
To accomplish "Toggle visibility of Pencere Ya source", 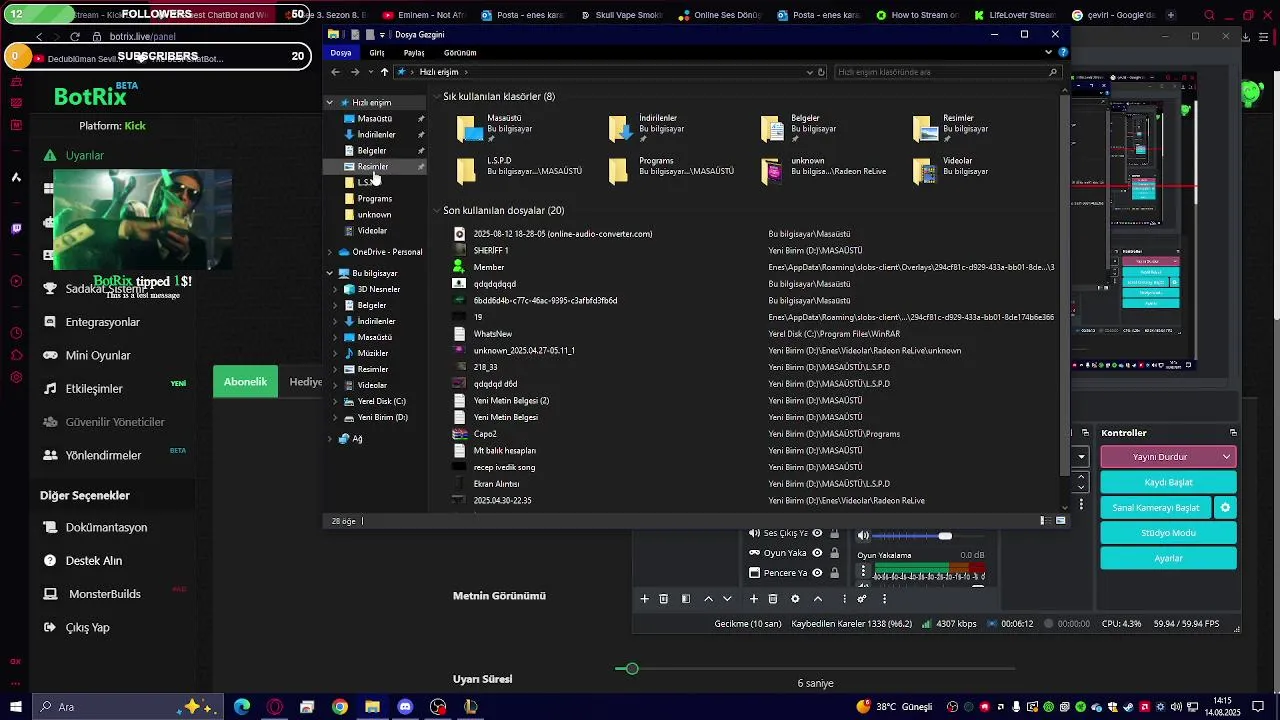I will tap(817, 573).
